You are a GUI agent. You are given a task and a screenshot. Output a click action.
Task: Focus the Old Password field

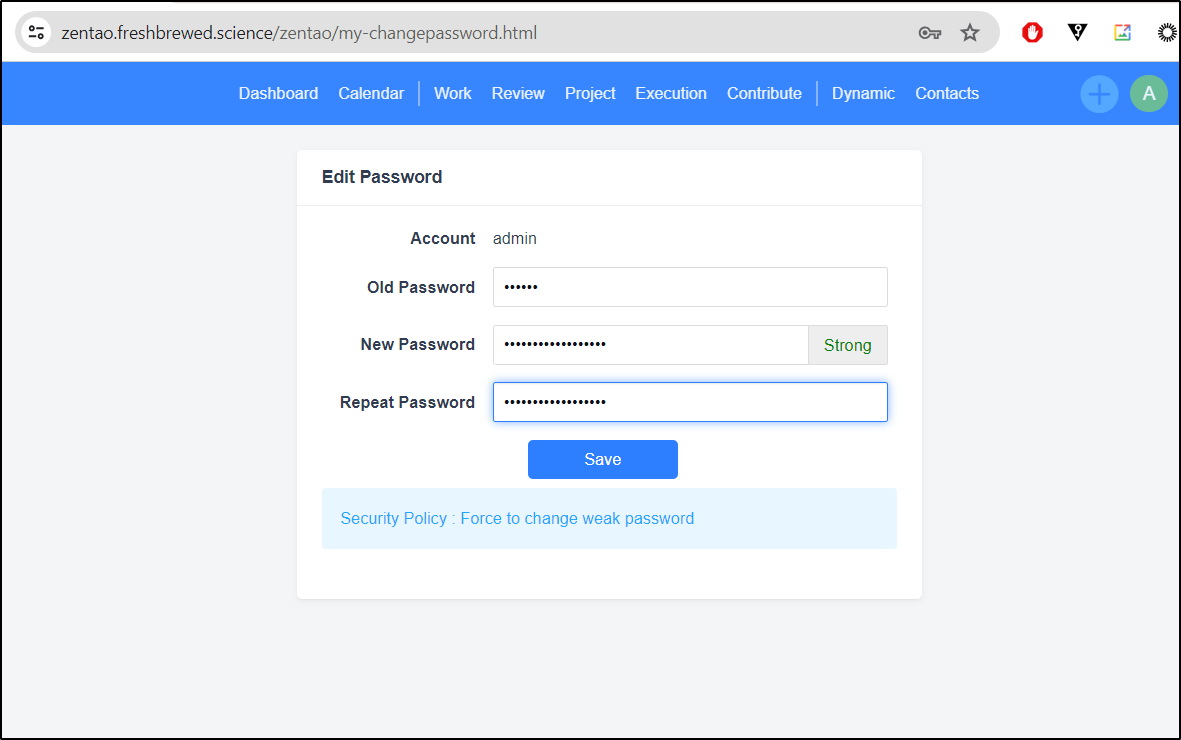pyautogui.click(x=690, y=287)
